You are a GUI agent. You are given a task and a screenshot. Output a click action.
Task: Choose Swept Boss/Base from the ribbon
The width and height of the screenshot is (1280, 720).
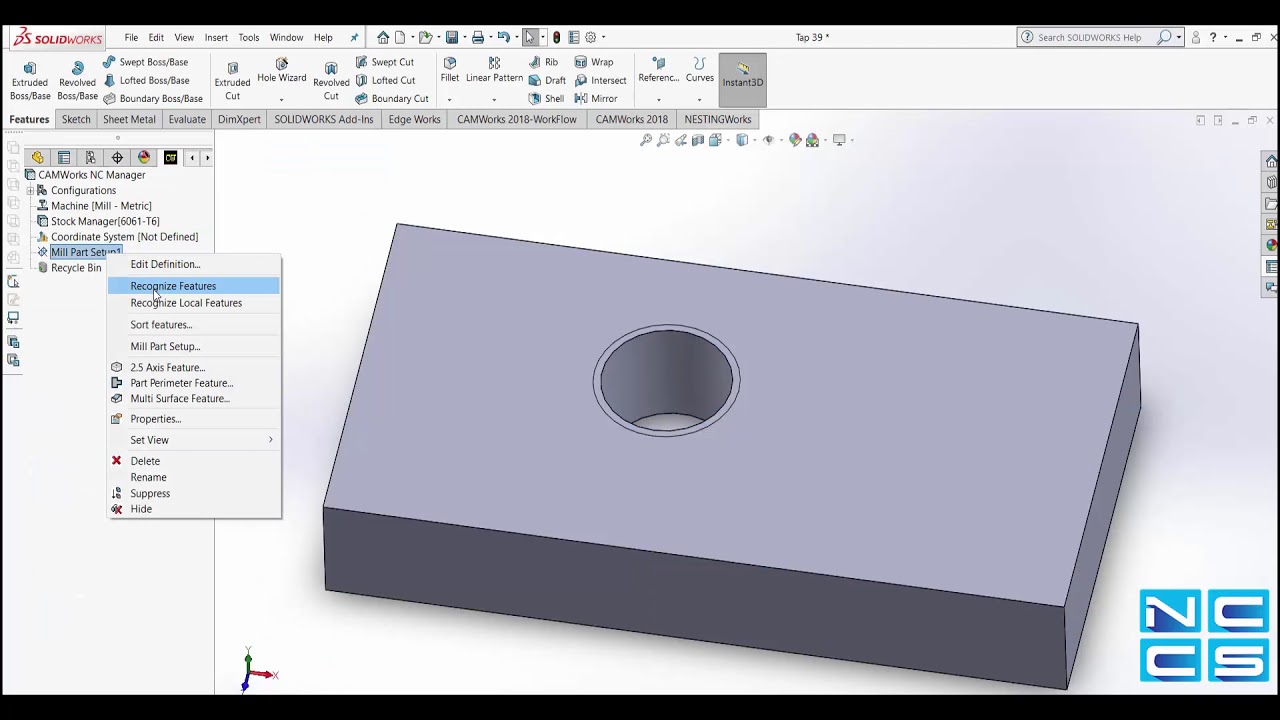[x=145, y=62]
